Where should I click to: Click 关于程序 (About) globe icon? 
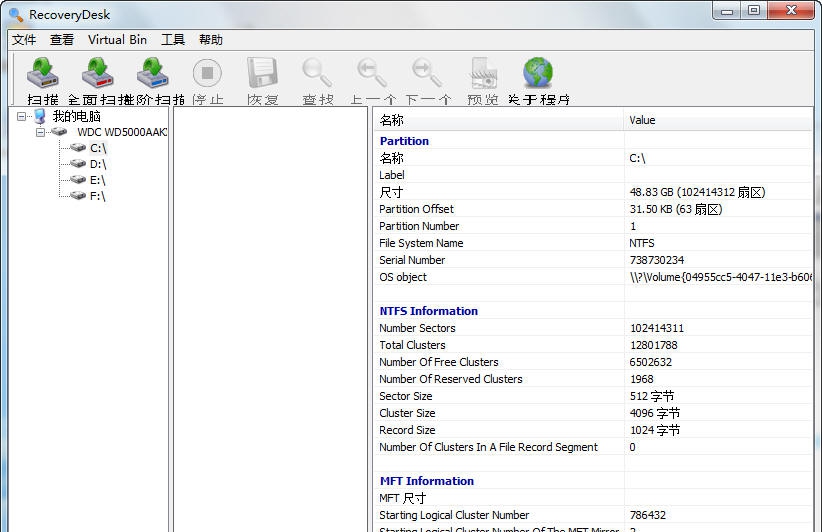(538, 76)
